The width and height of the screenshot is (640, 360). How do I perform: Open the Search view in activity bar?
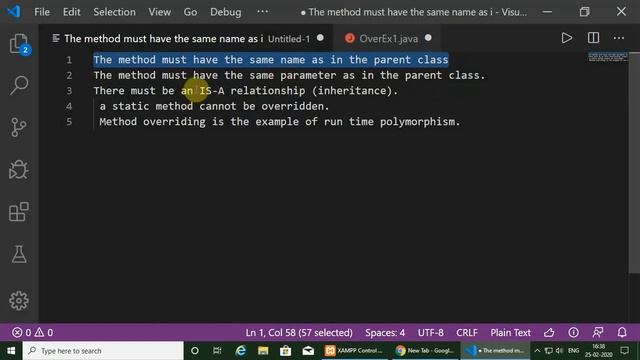click(19, 85)
